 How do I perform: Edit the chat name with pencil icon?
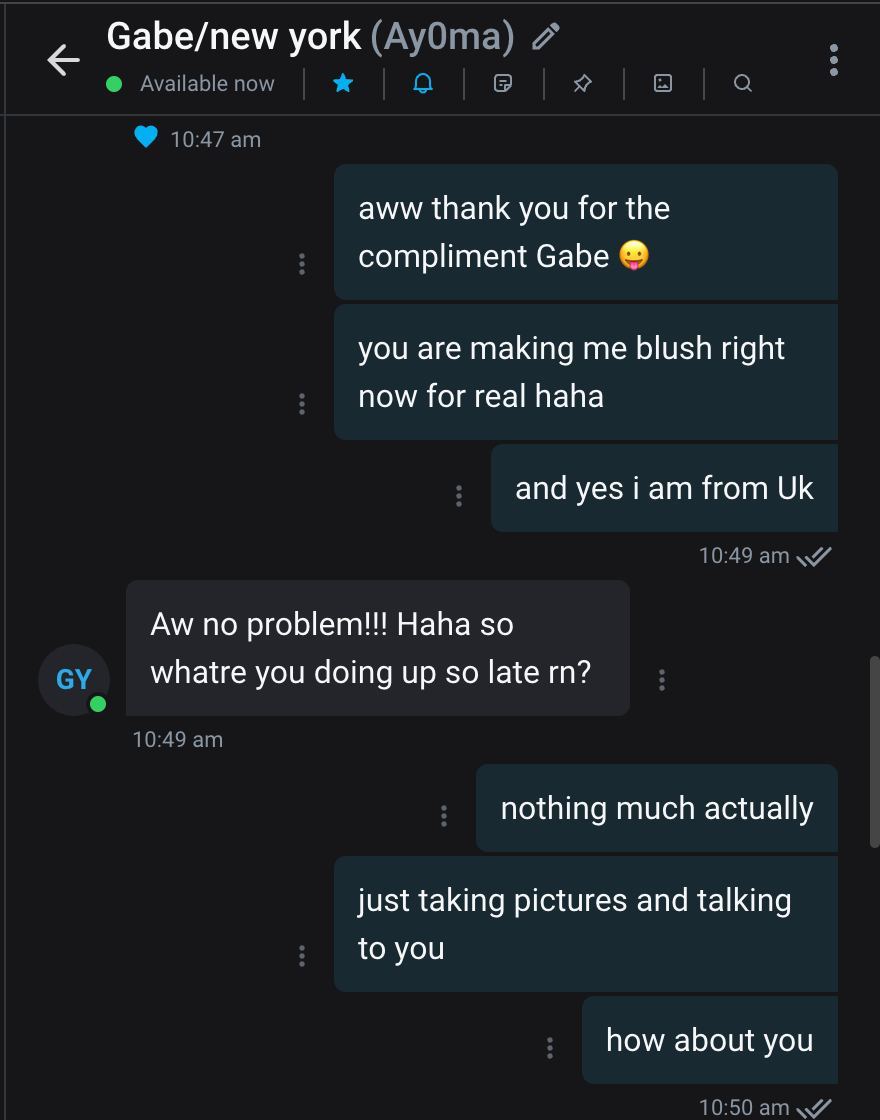tap(545, 38)
